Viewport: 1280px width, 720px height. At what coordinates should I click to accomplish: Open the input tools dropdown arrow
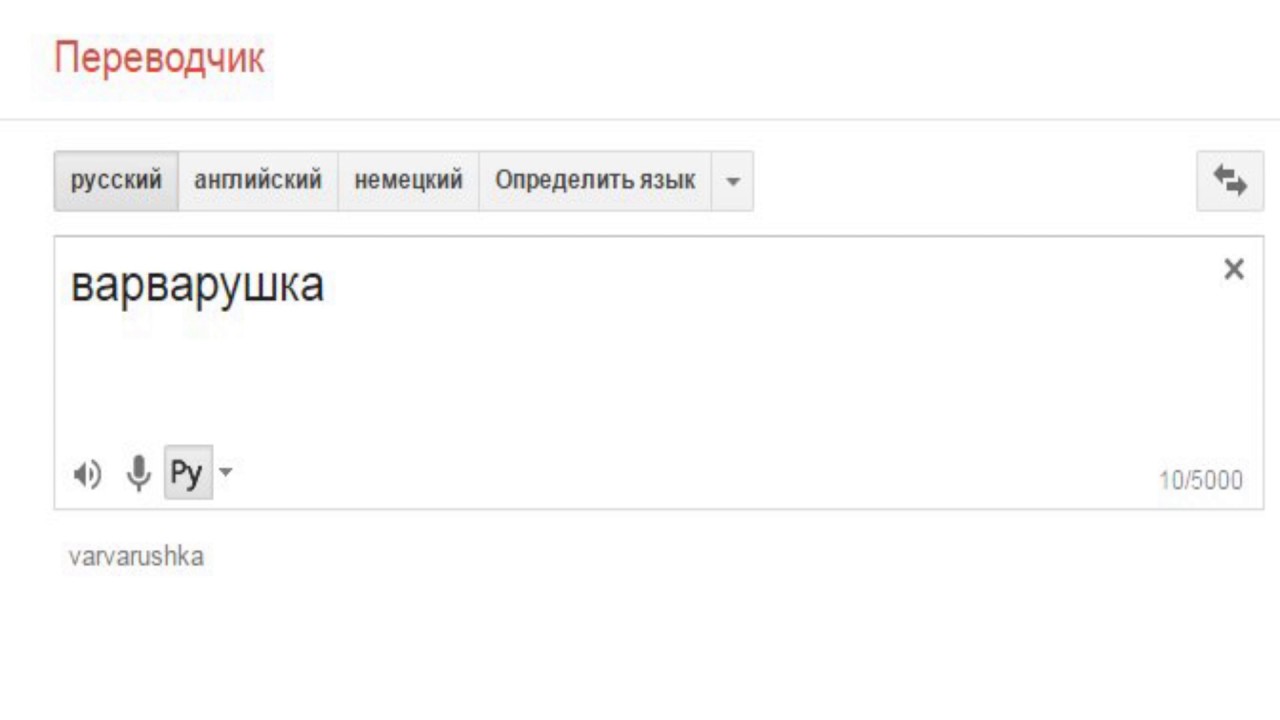pyautogui.click(x=225, y=471)
